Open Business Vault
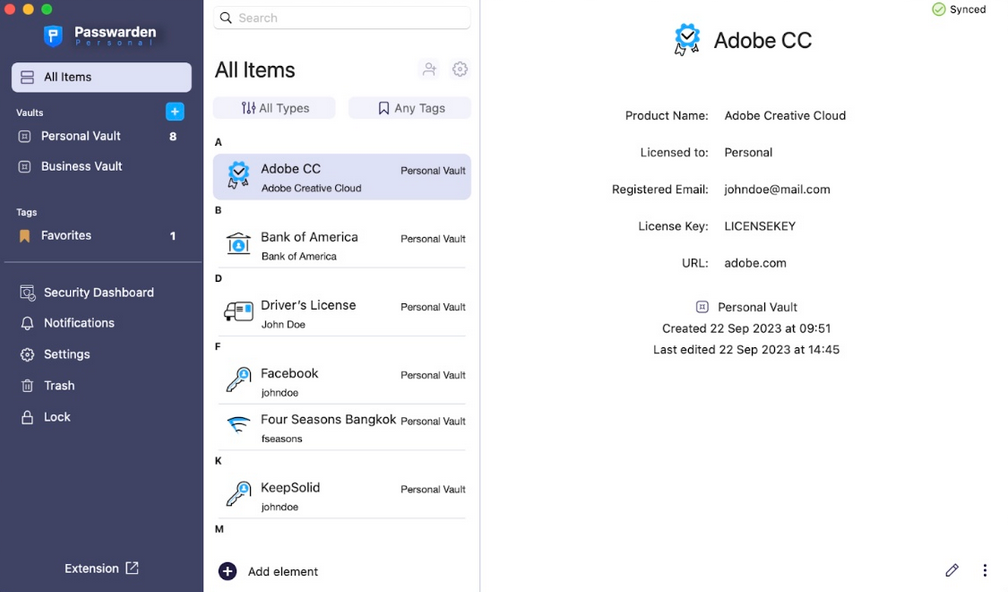This screenshot has width=1008, height=592. tap(101, 166)
